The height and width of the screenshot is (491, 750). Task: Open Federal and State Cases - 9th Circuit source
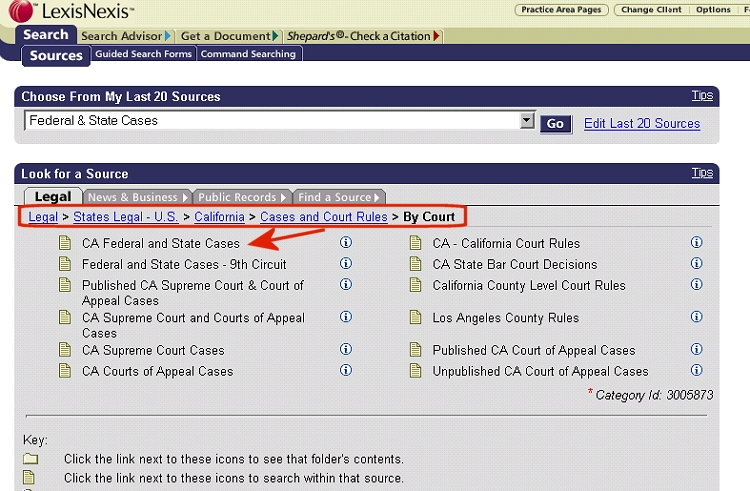coord(184,264)
